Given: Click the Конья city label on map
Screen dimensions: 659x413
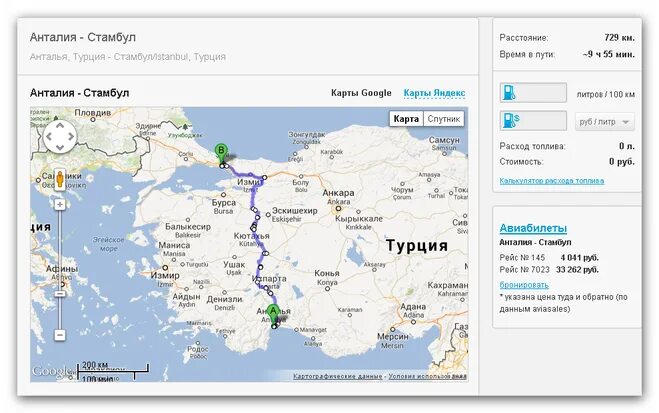Looking at the screenshot, I should click(327, 274).
